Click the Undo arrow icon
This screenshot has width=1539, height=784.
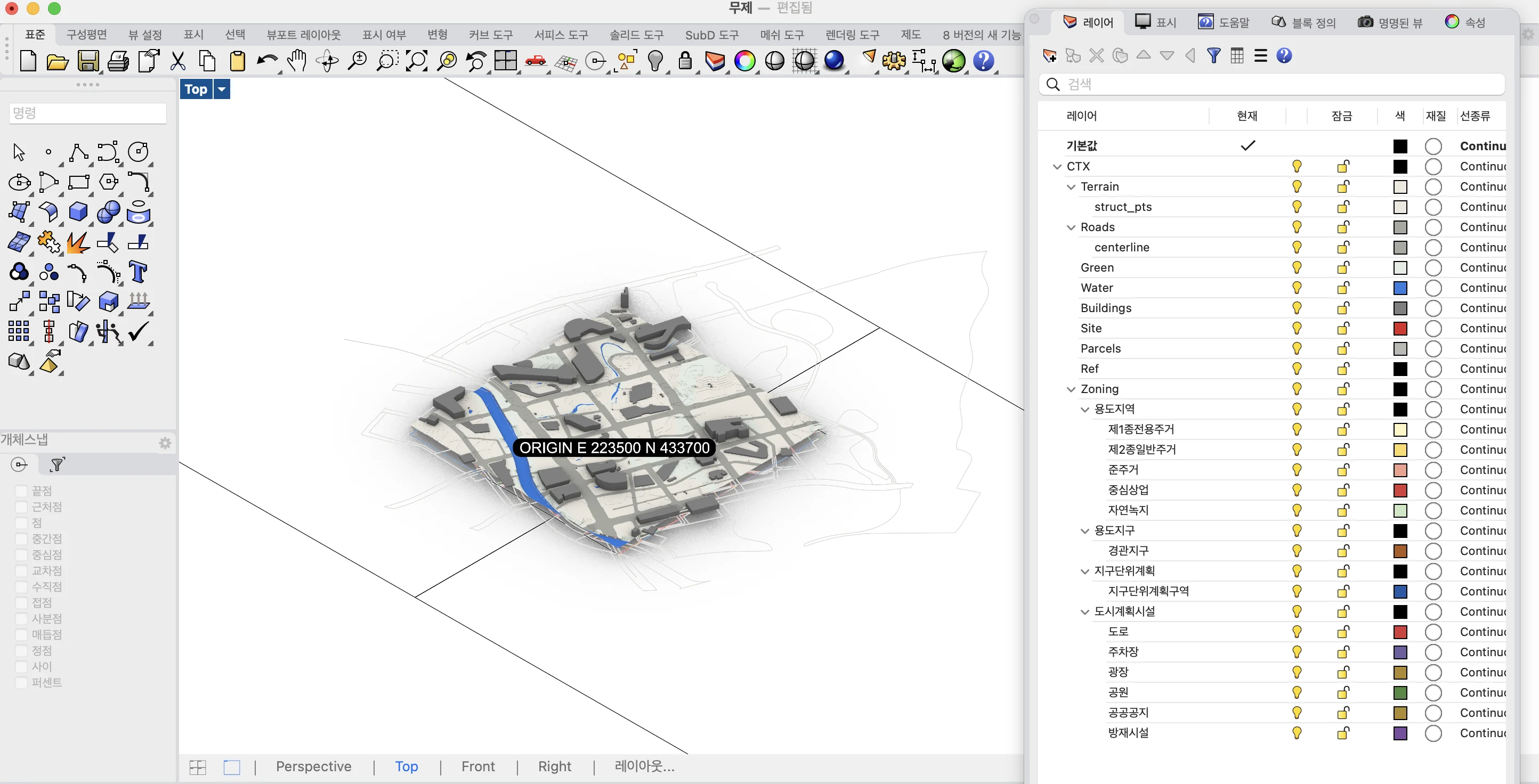pyautogui.click(x=267, y=61)
